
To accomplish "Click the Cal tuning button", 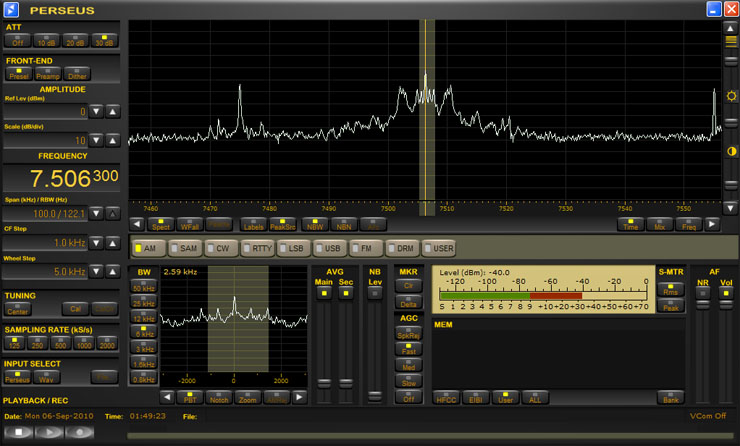I will 76,309.
